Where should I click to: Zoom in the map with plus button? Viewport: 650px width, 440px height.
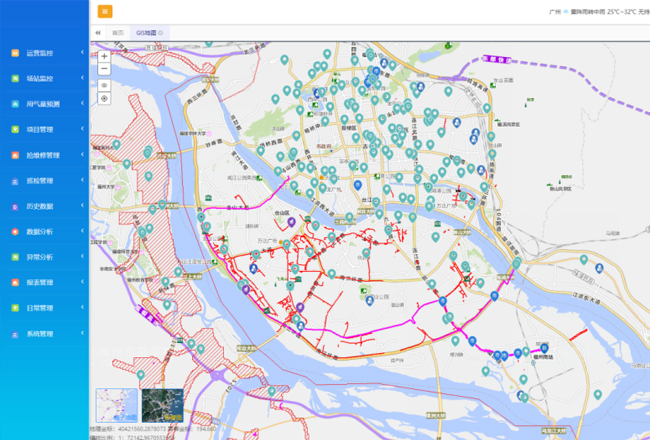(x=104, y=56)
